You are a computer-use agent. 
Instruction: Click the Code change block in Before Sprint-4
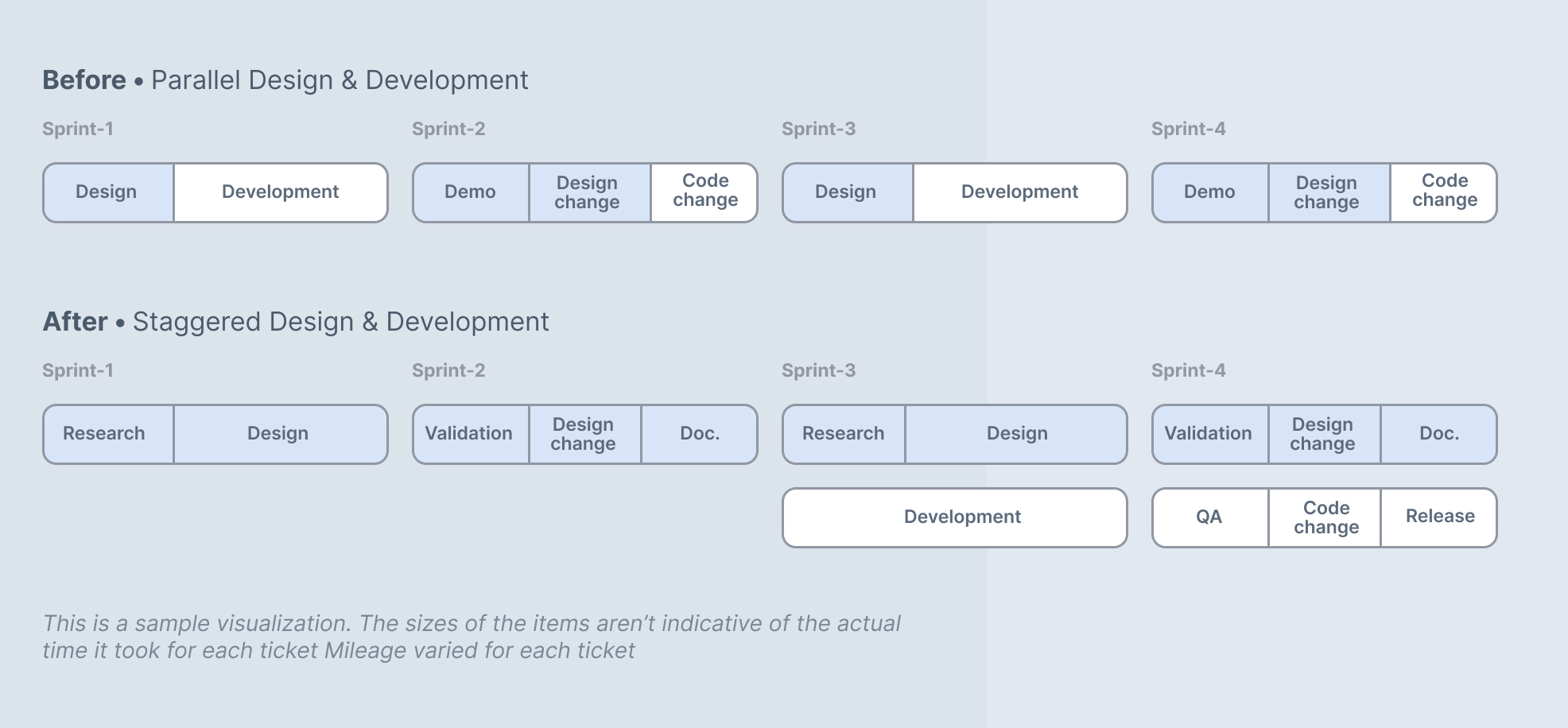point(1444,192)
